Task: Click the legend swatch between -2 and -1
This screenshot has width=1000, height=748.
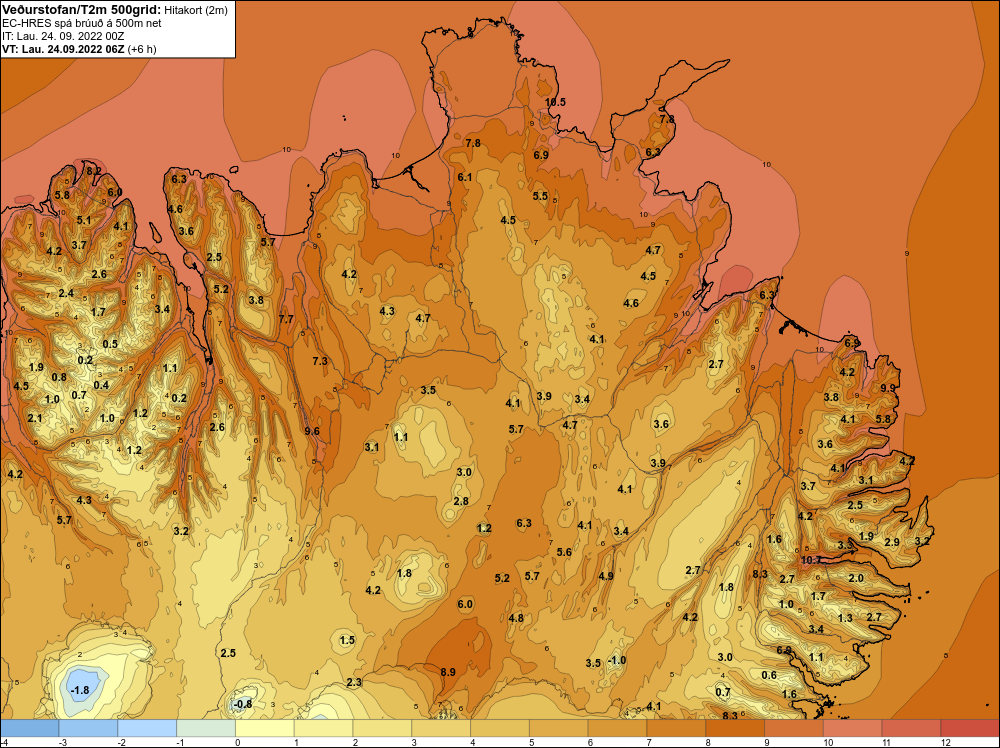Action: (x=147, y=728)
